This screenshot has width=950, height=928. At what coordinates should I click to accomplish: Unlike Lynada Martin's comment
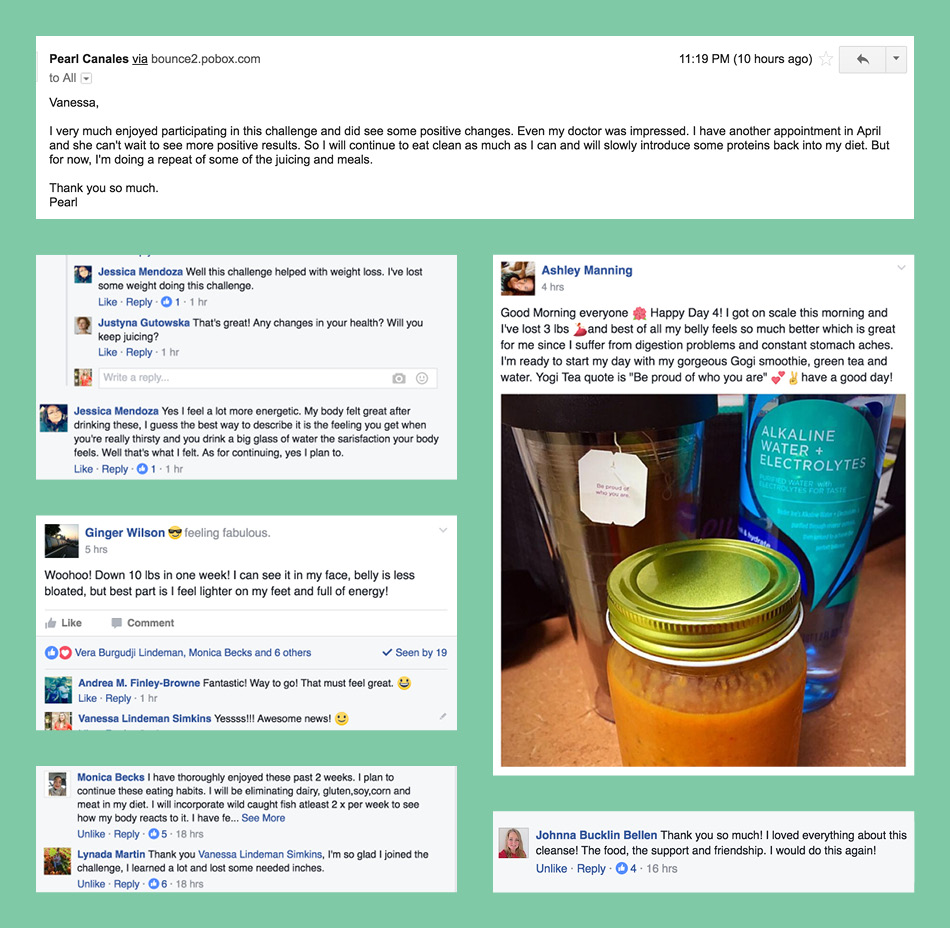tap(91, 884)
